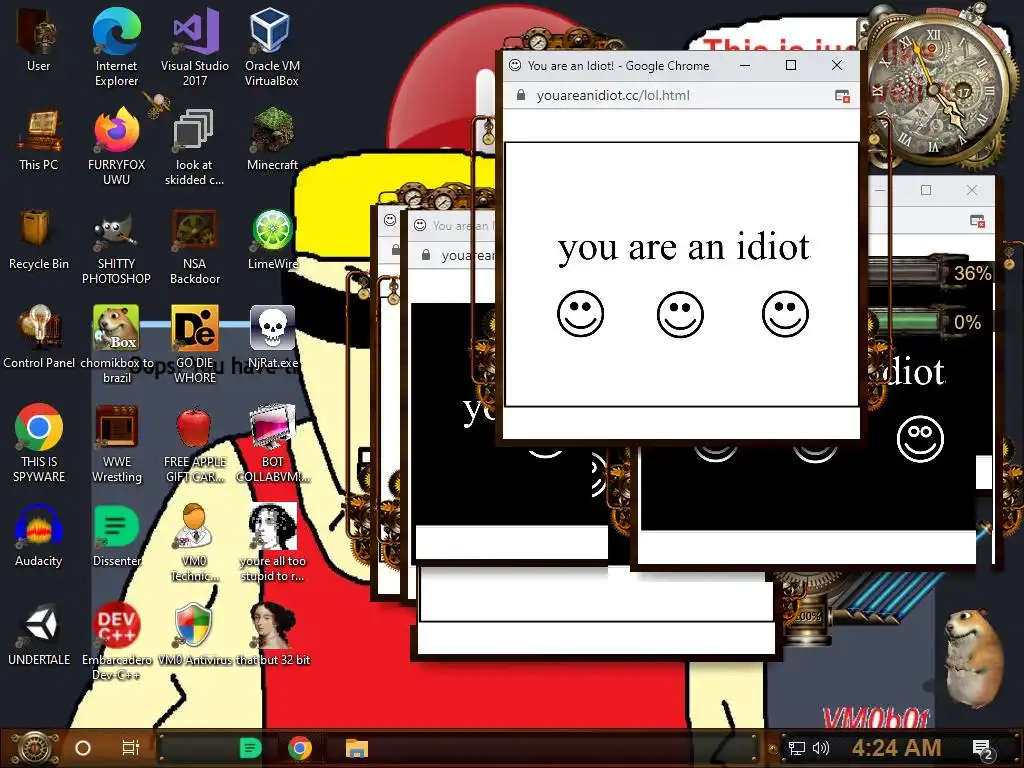Close the front 'You are an Idiot!' window

click(837, 65)
